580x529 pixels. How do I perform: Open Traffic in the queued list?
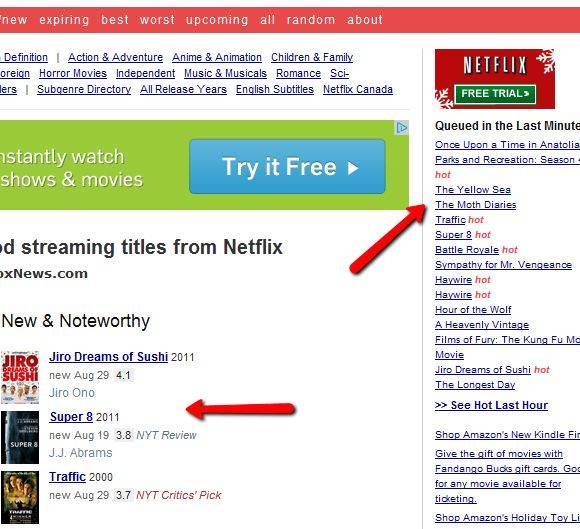pyautogui.click(x=450, y=220)
